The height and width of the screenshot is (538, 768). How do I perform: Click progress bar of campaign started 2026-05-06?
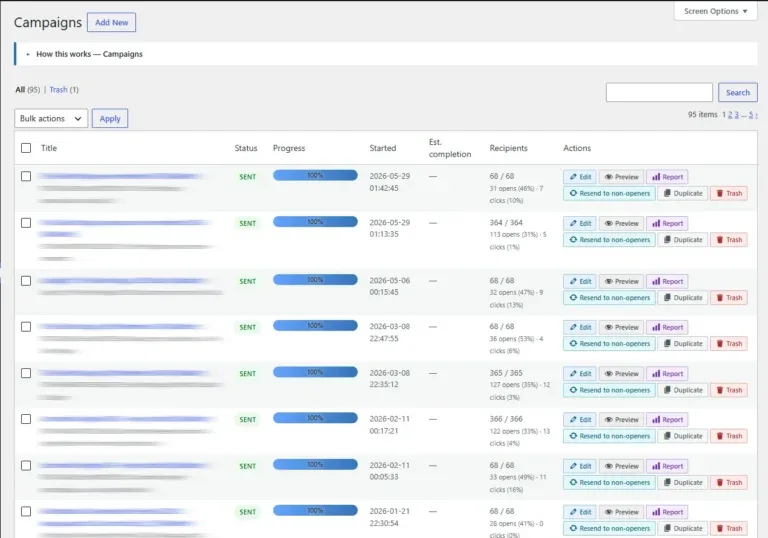315,280
